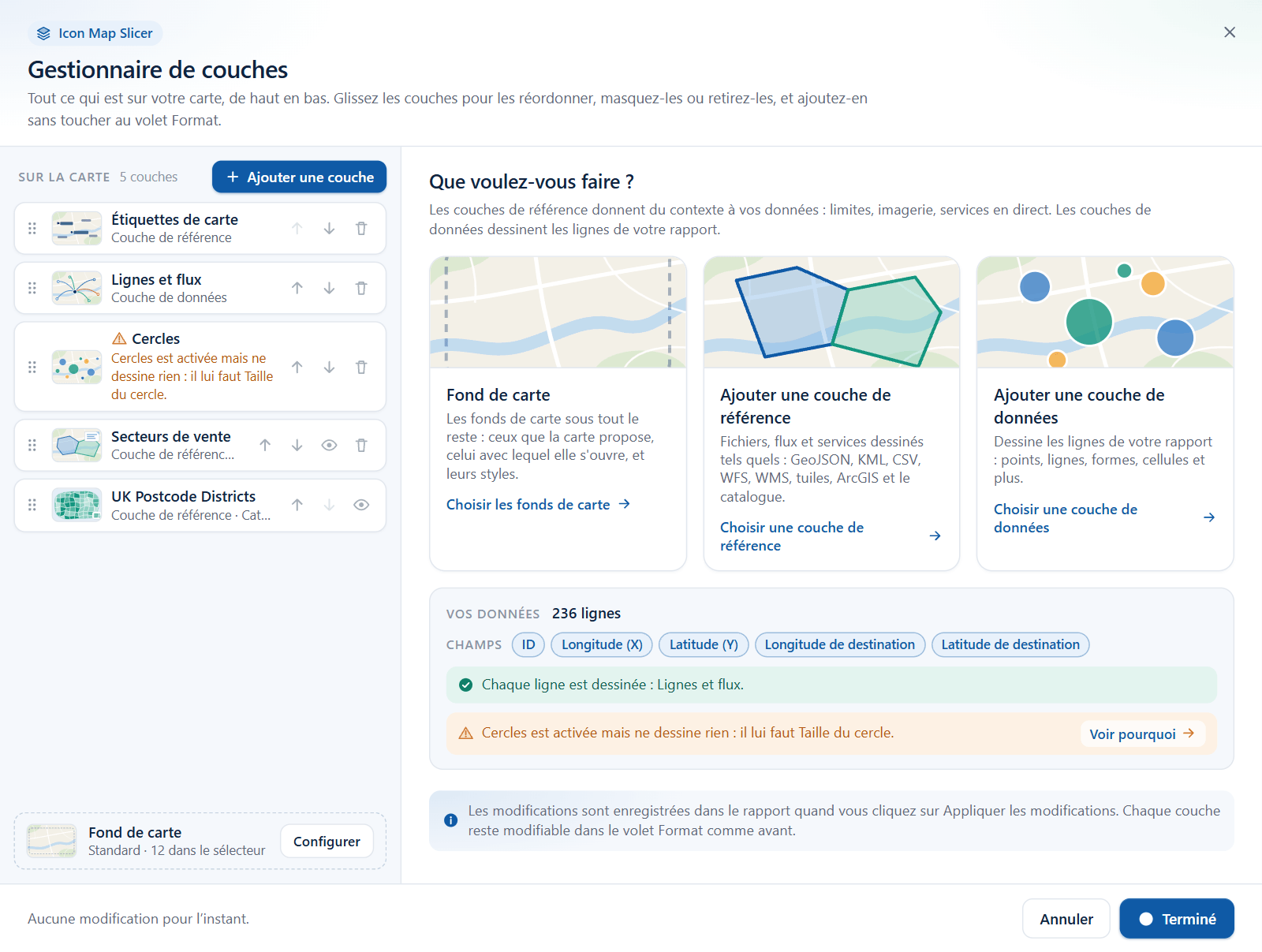Delete the Étiquettes de carte layer
This screenshot has height=952, width=1262.
coord(361,229)
